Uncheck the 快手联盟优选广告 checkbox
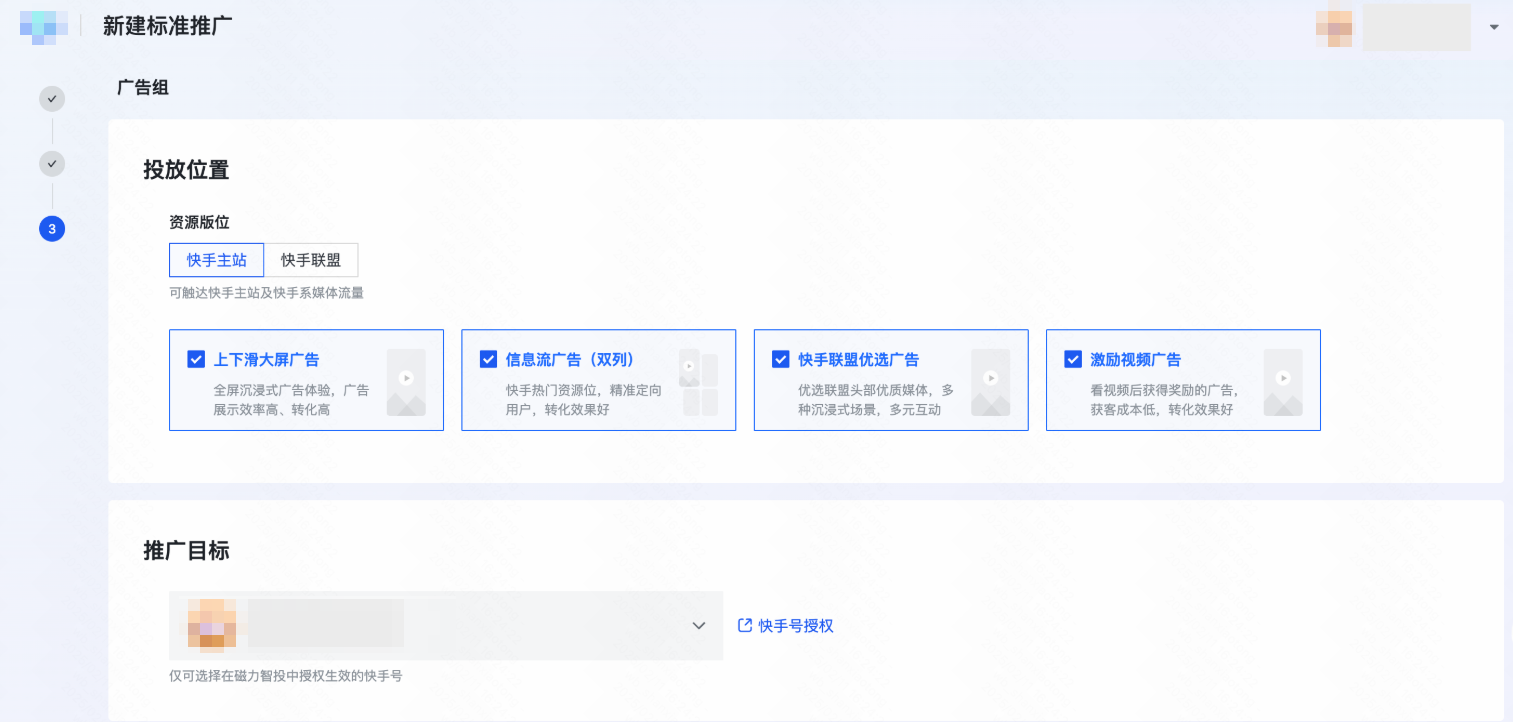The image size is (1513, 722). (781, 359)
